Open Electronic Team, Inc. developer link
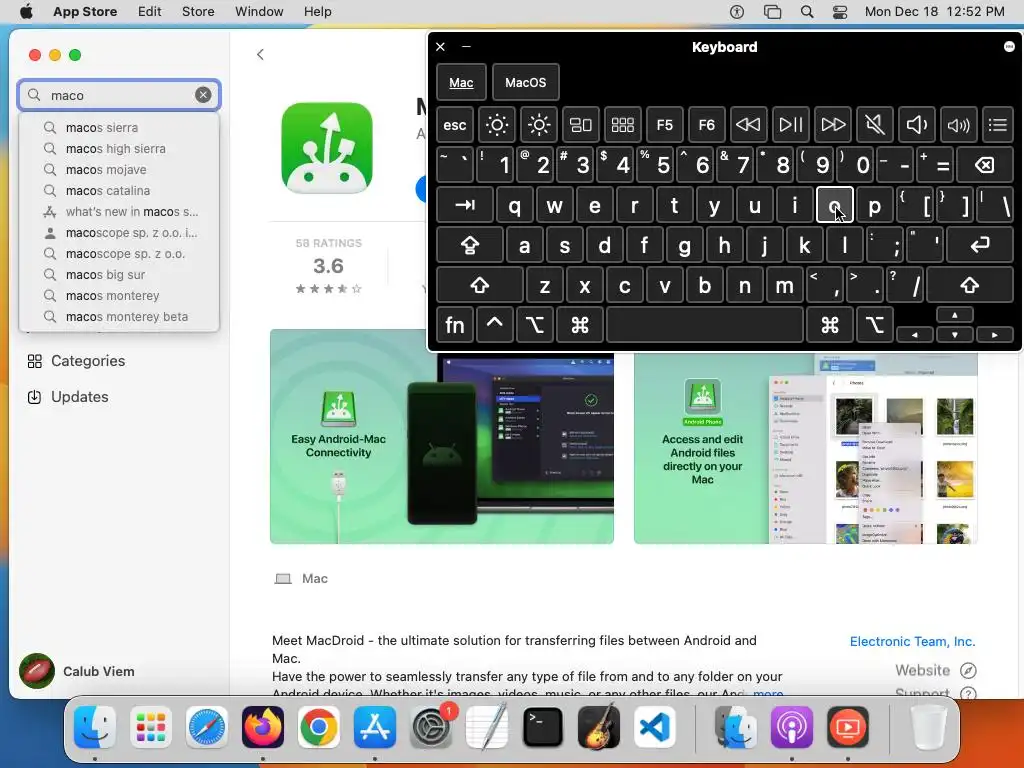1024x768 pixels. click(912, 641)
